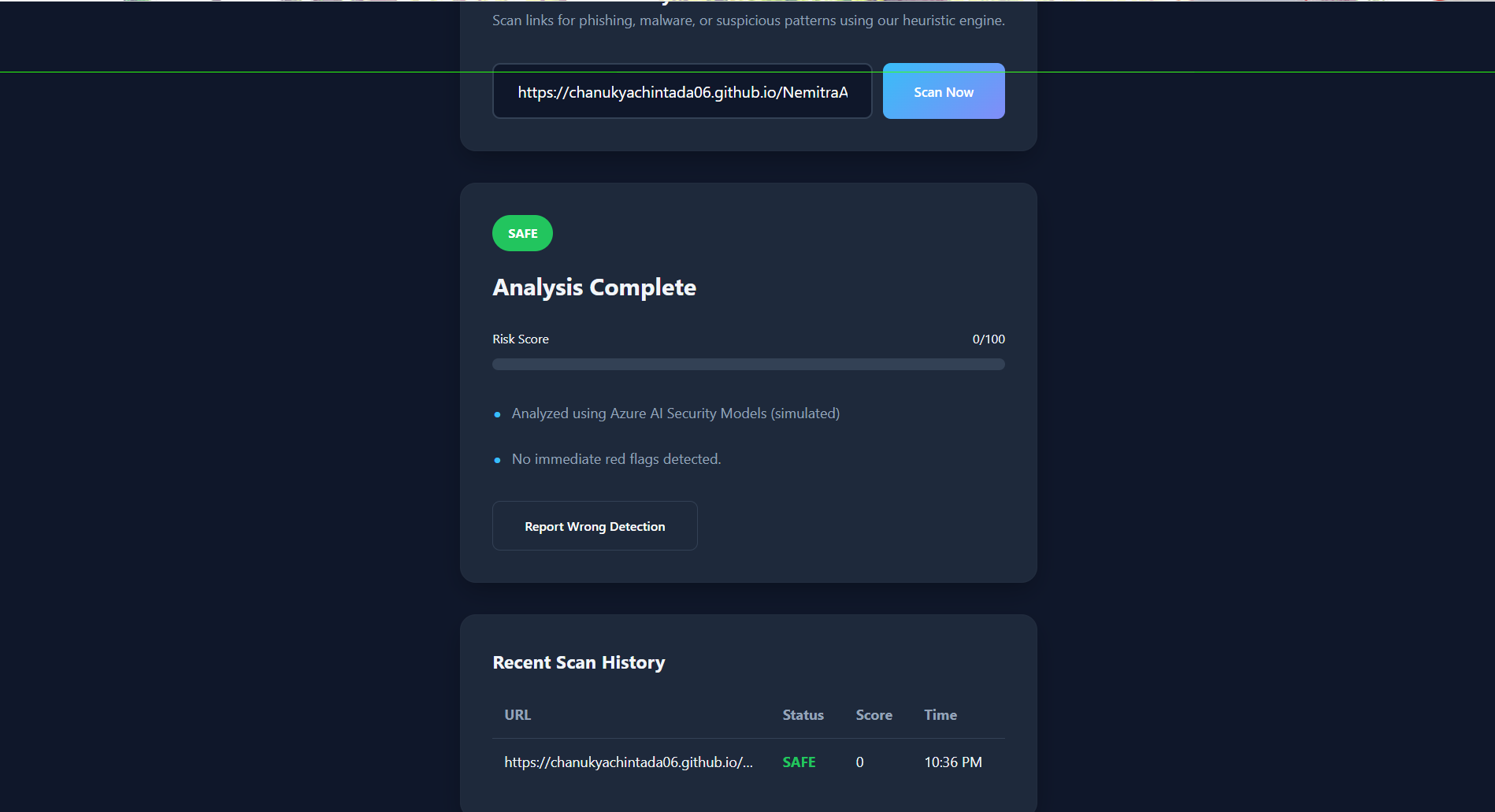1495x812 pixels.
Task: Click the 10:36 PM timestamp in history
Action: [x=952, y=762]
